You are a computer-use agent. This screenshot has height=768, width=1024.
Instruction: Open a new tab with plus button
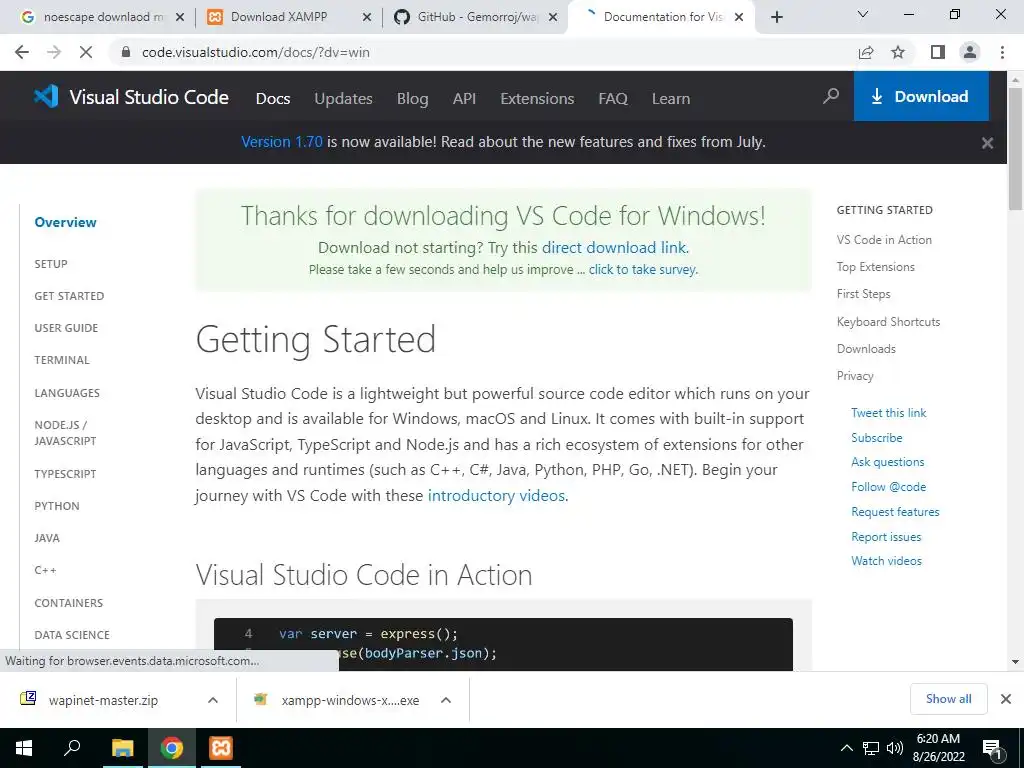point(776,17)
